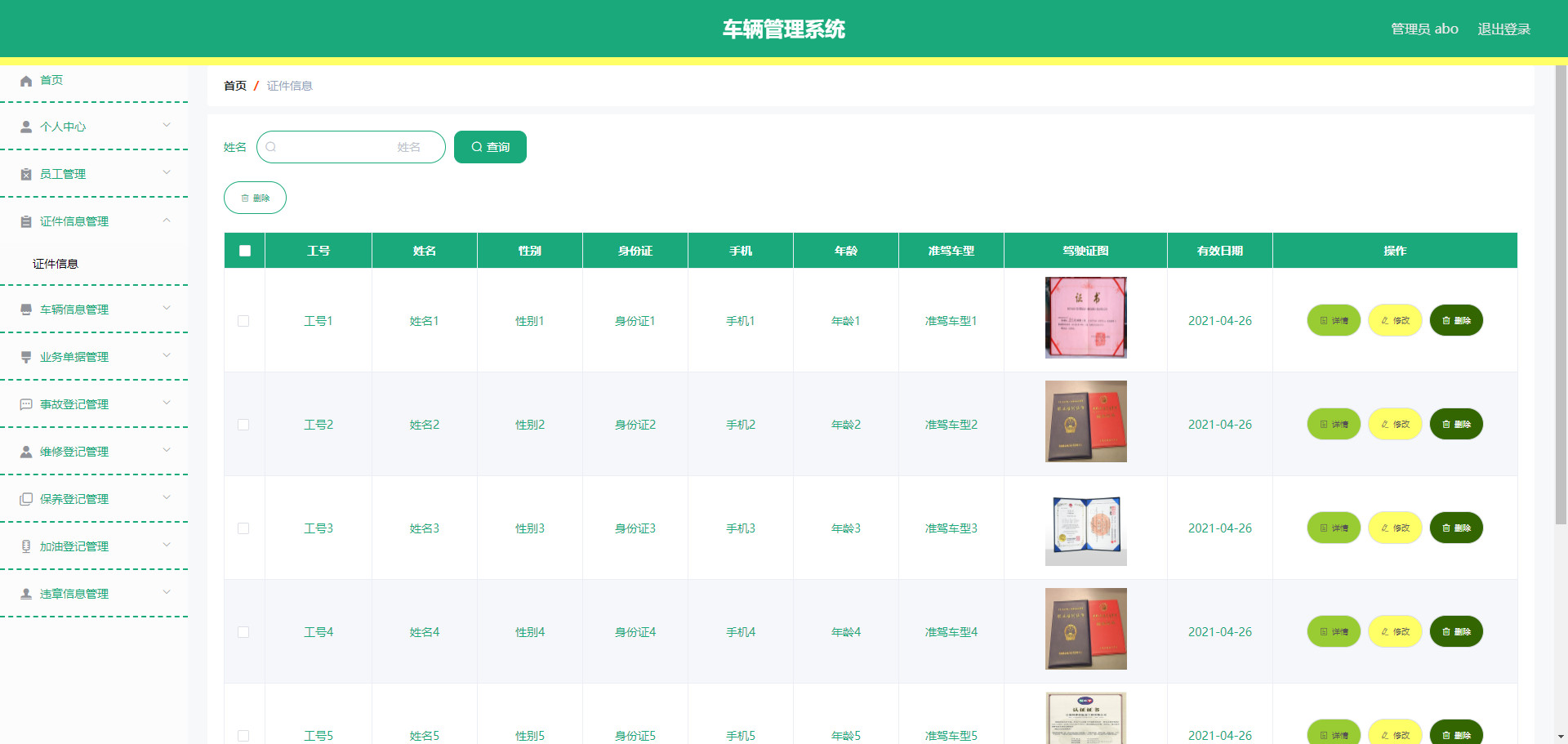Image resolution: width=1568 pixels, height=744 pixels.
Task: Expand the 车辆信息管理 menu chevron
Action: pyautogui.click(x=167, y=308)
